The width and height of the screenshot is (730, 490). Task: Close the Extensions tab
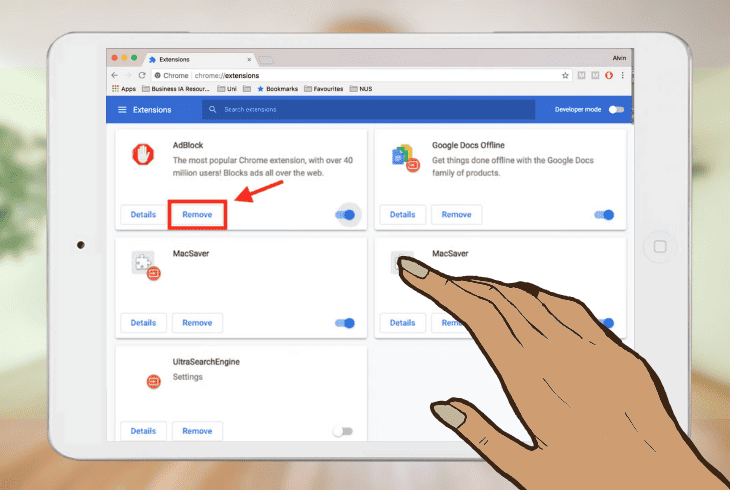[249, 60]
